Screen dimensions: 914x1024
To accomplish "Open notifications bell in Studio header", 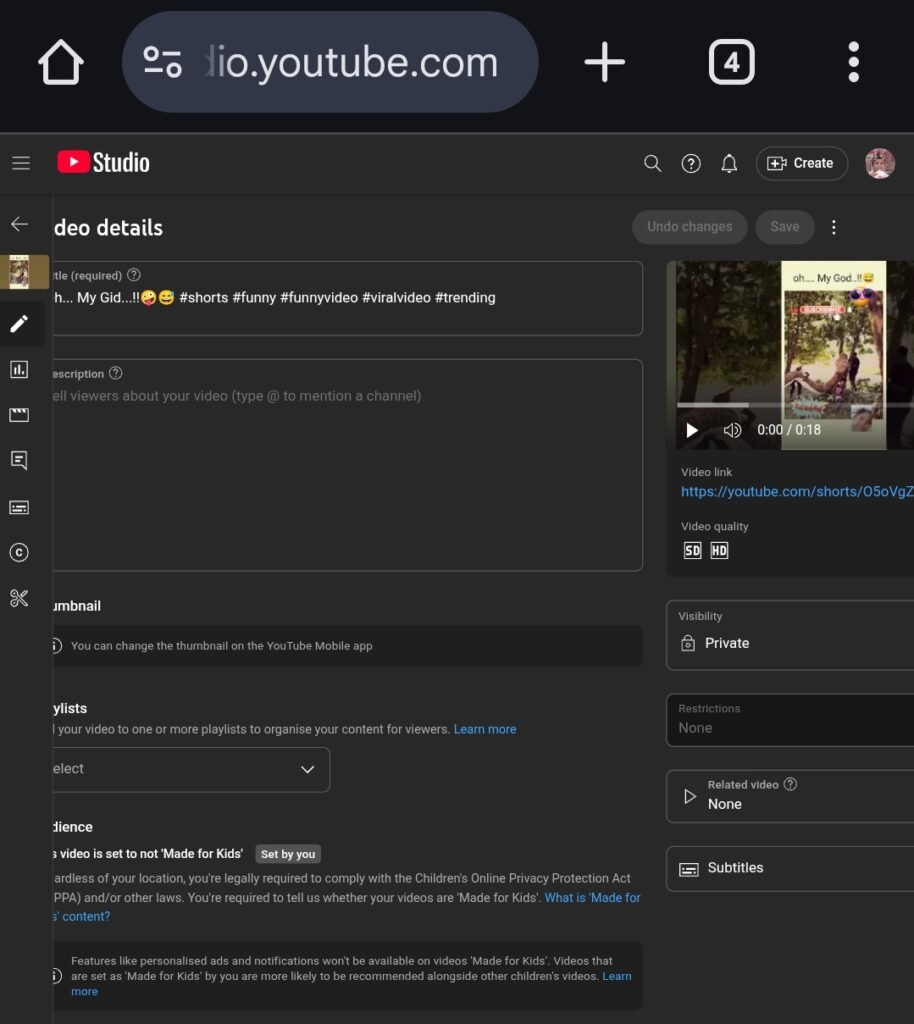I will pyautogui.click(x=729, y=163).
